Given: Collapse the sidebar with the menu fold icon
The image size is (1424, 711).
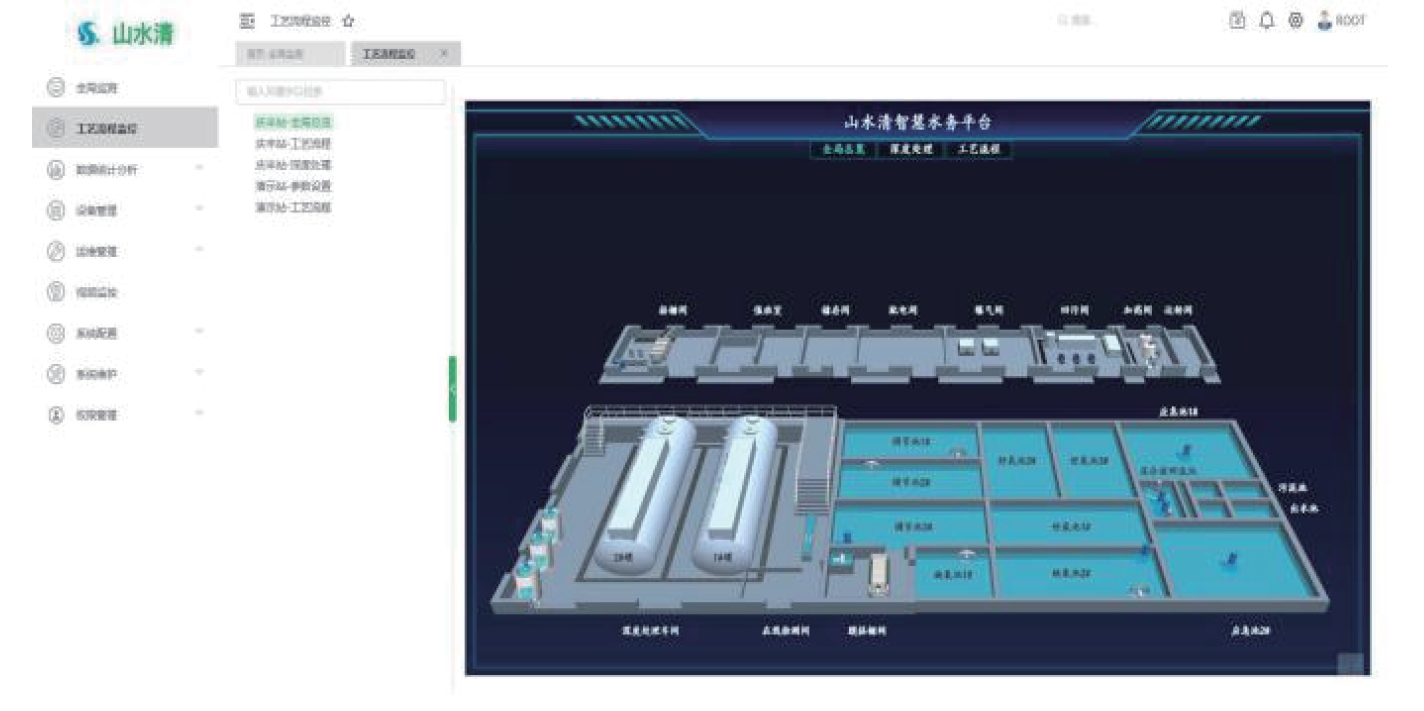Looking at the screenshot, I should 248,21.
